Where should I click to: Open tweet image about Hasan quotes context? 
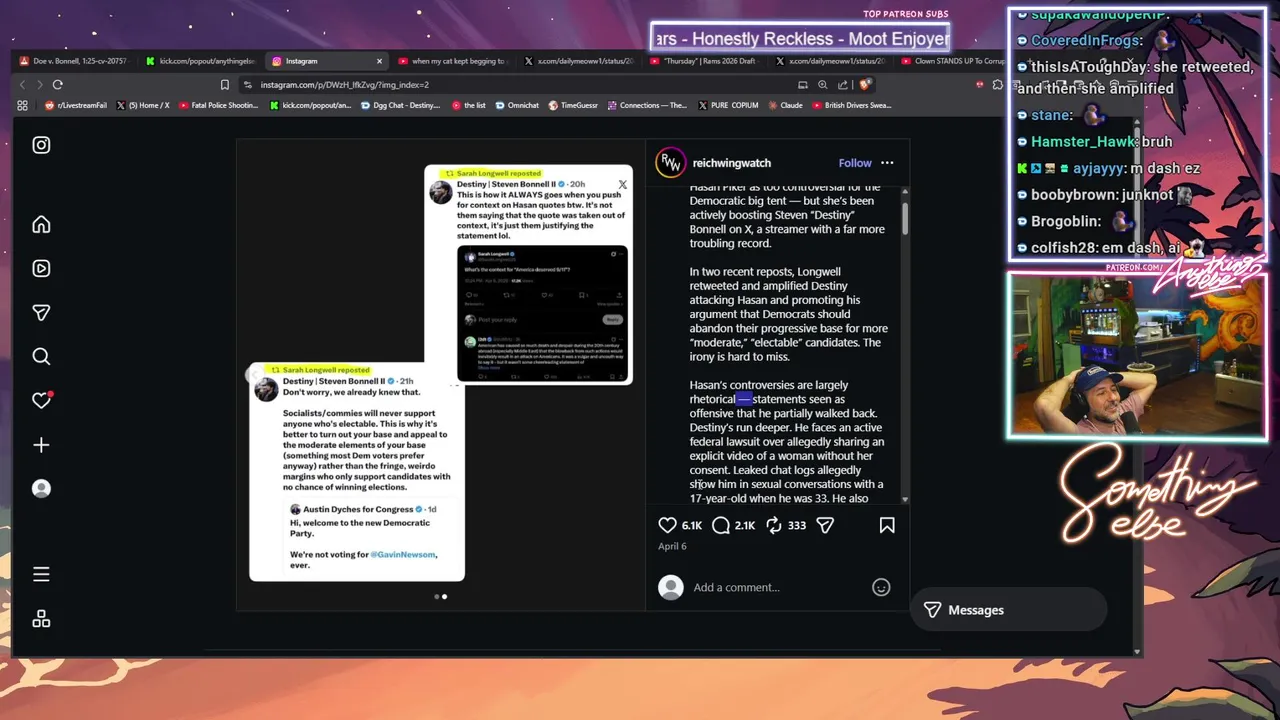pos(529,275)
